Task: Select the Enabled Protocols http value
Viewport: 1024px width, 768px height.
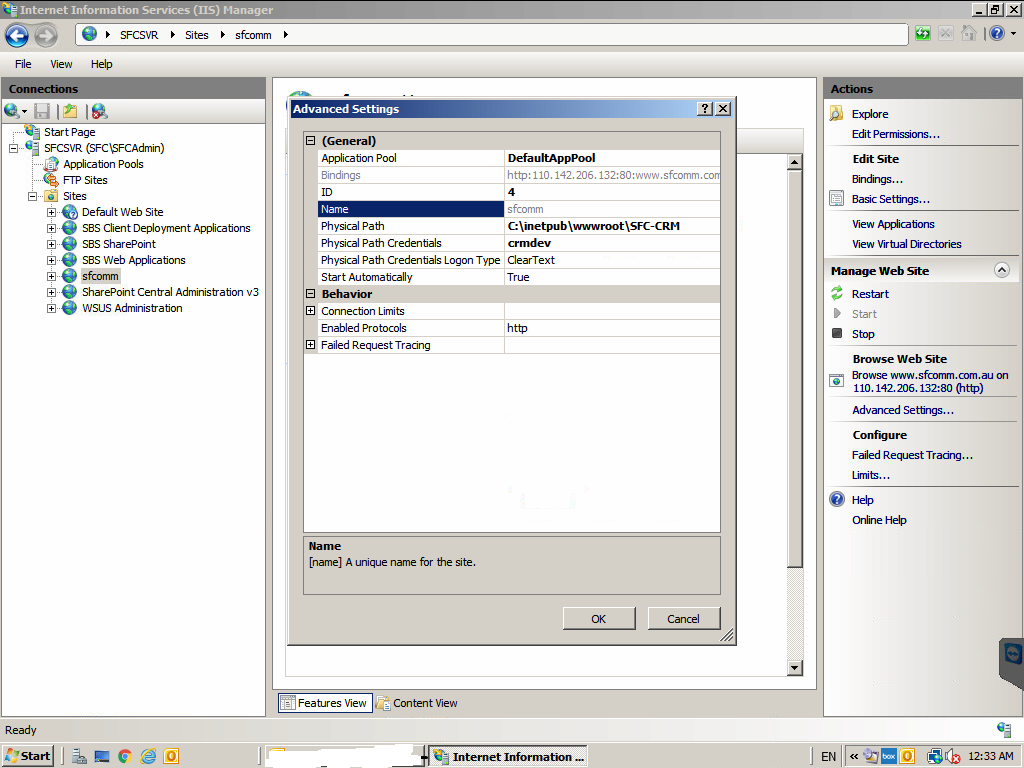Action: pyautogui.click(x=517, y=328)
